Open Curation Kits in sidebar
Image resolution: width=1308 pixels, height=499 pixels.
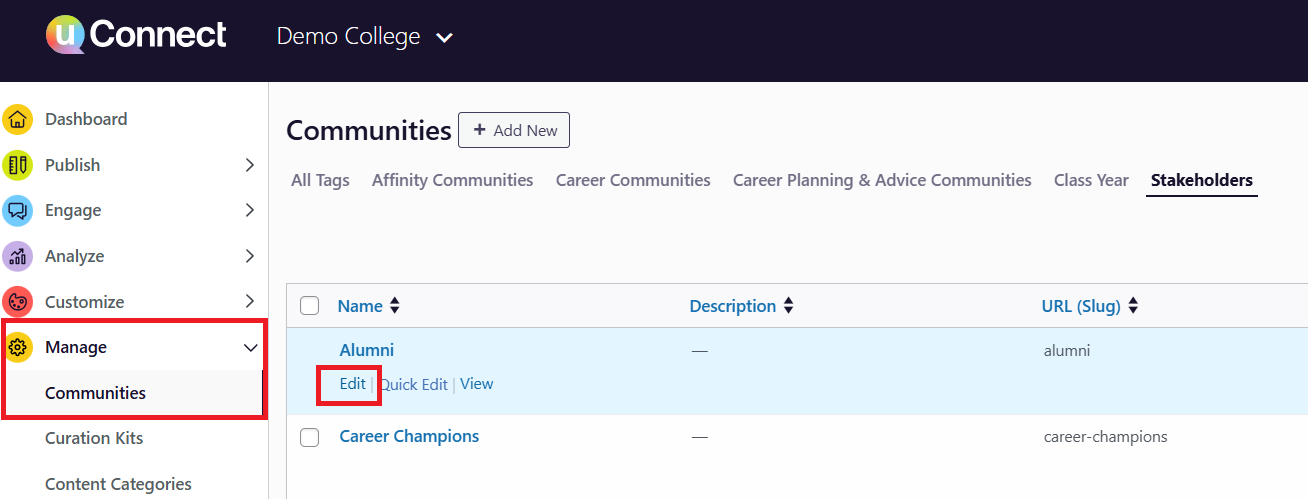pyautogui.click(x=94, y=438)
